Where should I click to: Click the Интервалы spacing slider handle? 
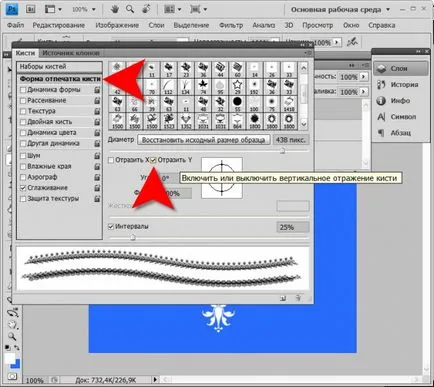click(133, 237)
